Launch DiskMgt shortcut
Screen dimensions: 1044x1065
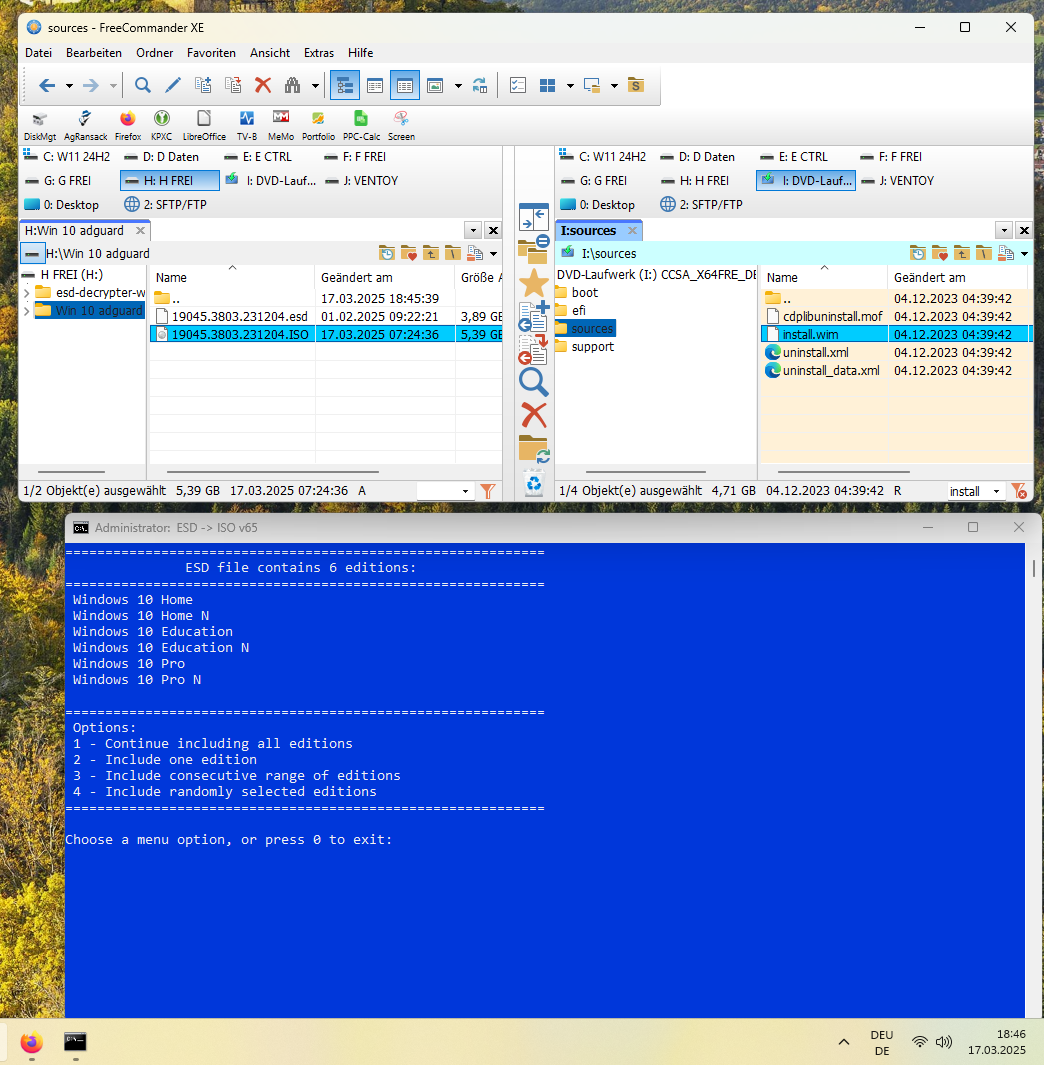pos(39,126)
